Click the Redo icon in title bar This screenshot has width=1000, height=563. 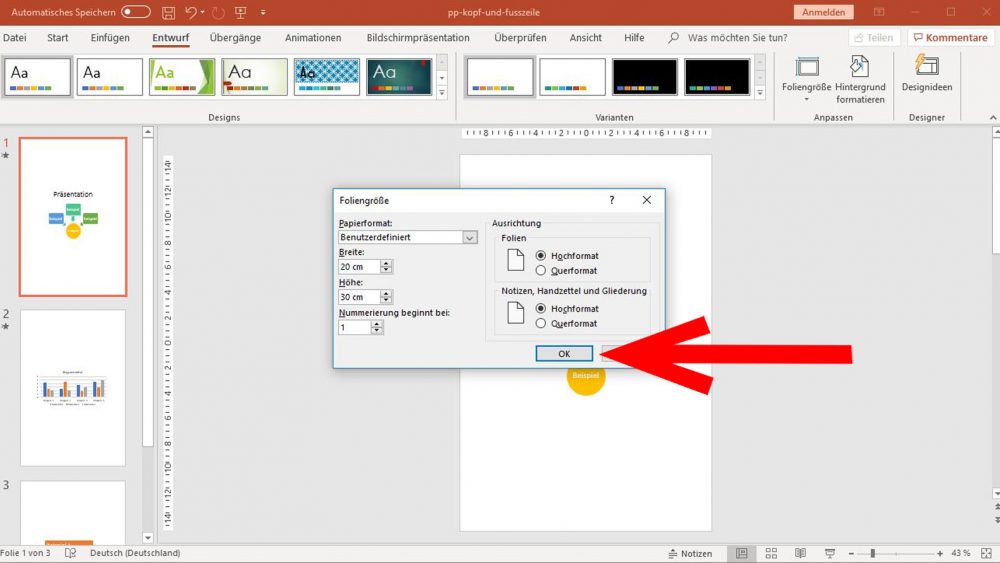(x=218, y=12)
